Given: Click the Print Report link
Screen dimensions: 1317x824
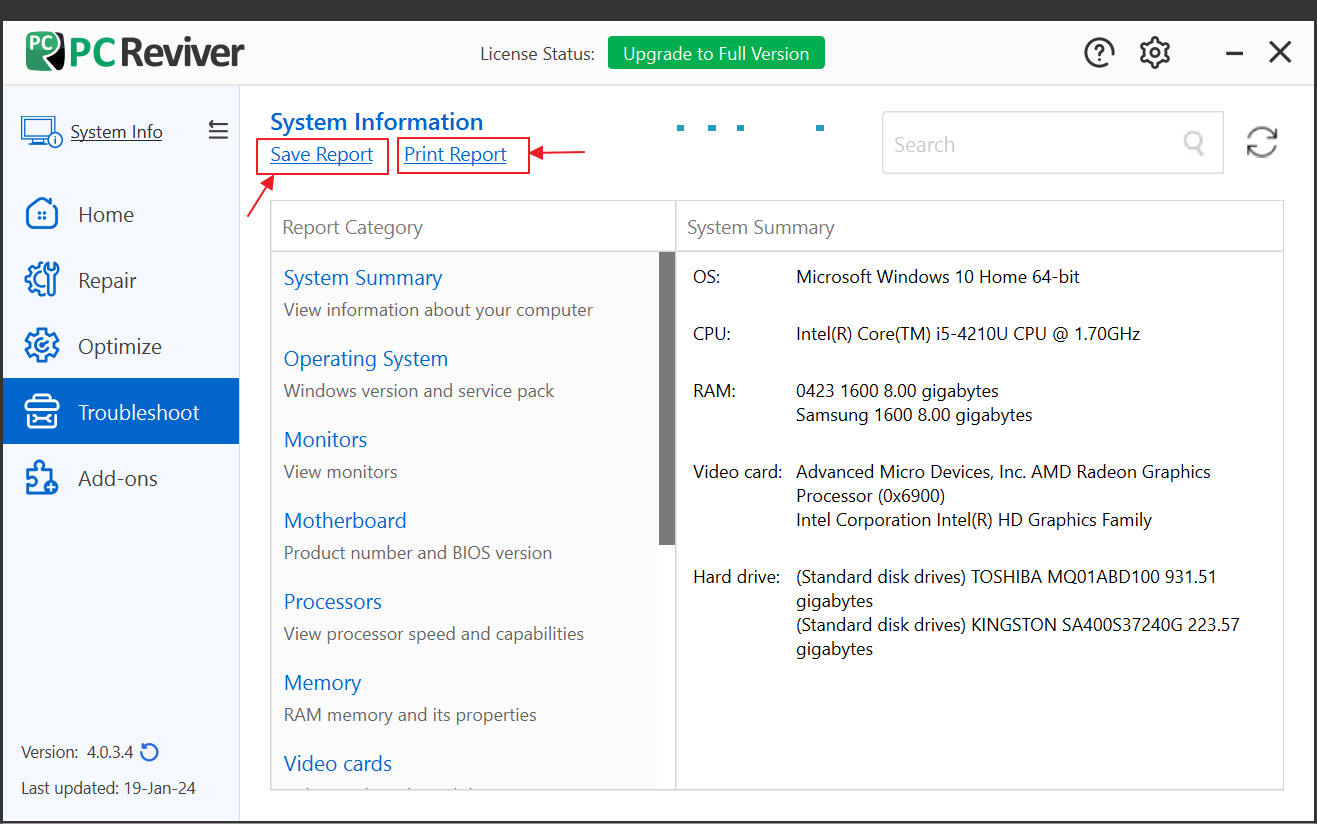Looking at the screenshot, I should (455, 155).
